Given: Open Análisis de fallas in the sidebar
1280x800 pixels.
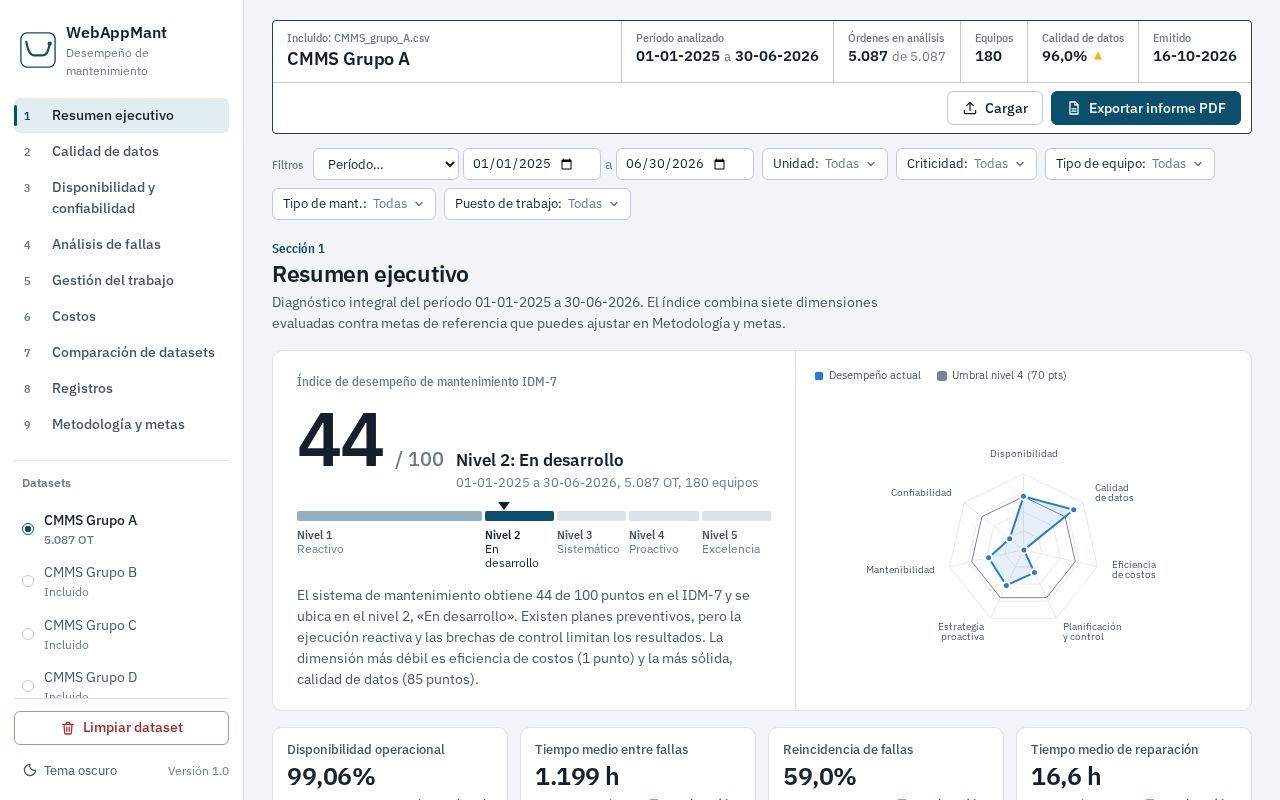Looking at the screenshot, I should [x=121, y=244].
